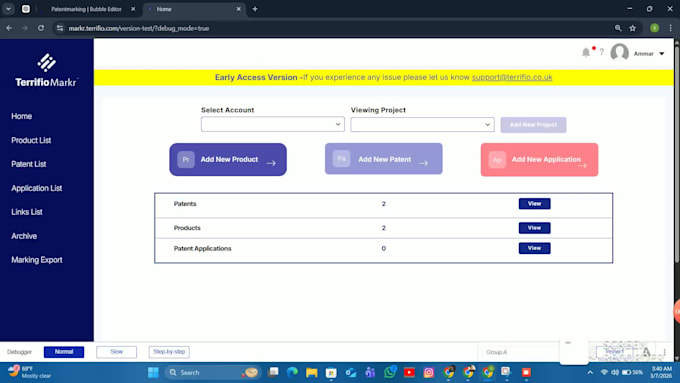Click the Products label in the table
The height and width of the screenshot is (383, 680).
click(x=187, y=228)
